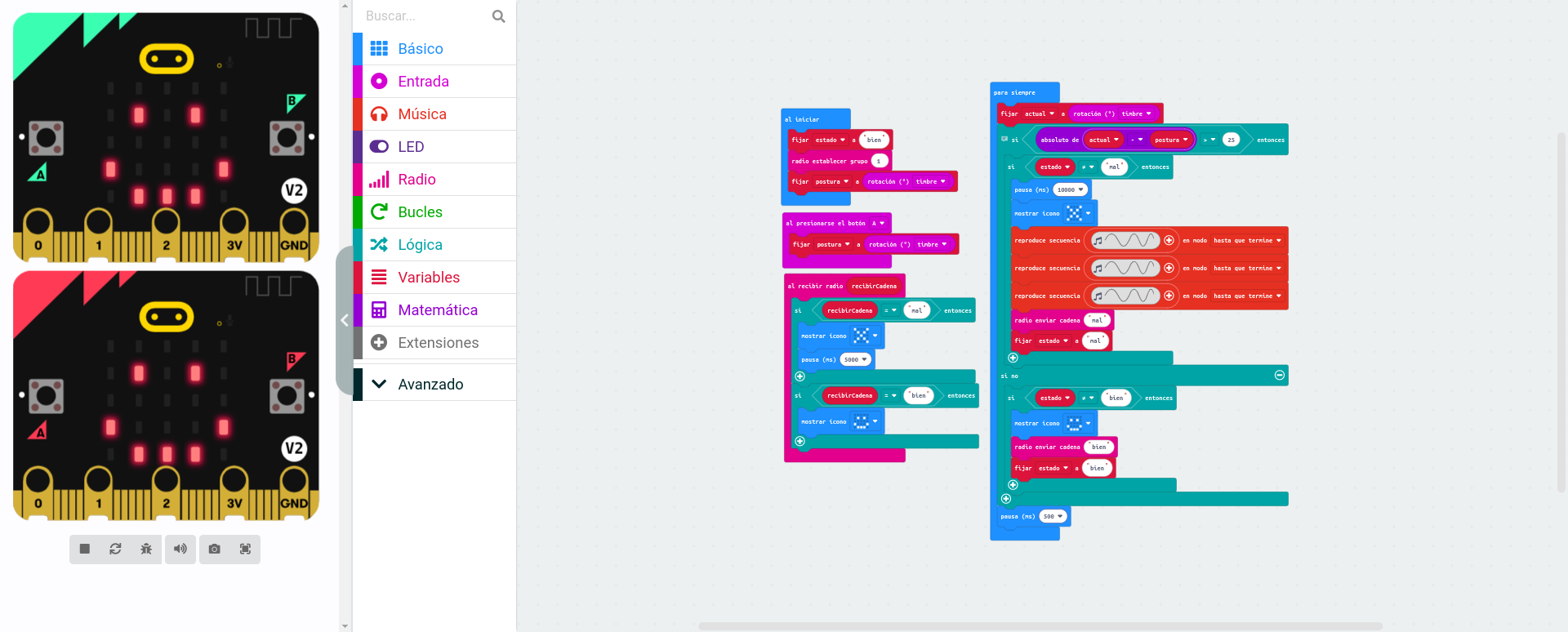Push button B on the red micro:bit
1568x632 pixels.
point(287,396)
